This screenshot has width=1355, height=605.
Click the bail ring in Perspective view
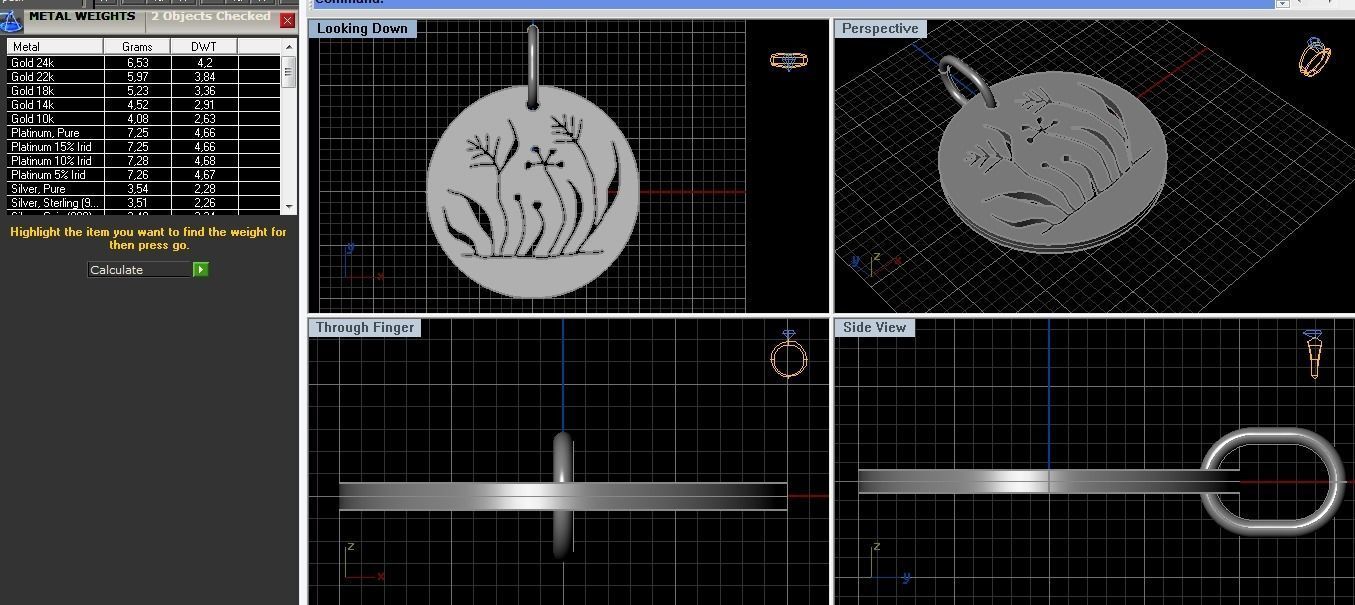point(966,82)
